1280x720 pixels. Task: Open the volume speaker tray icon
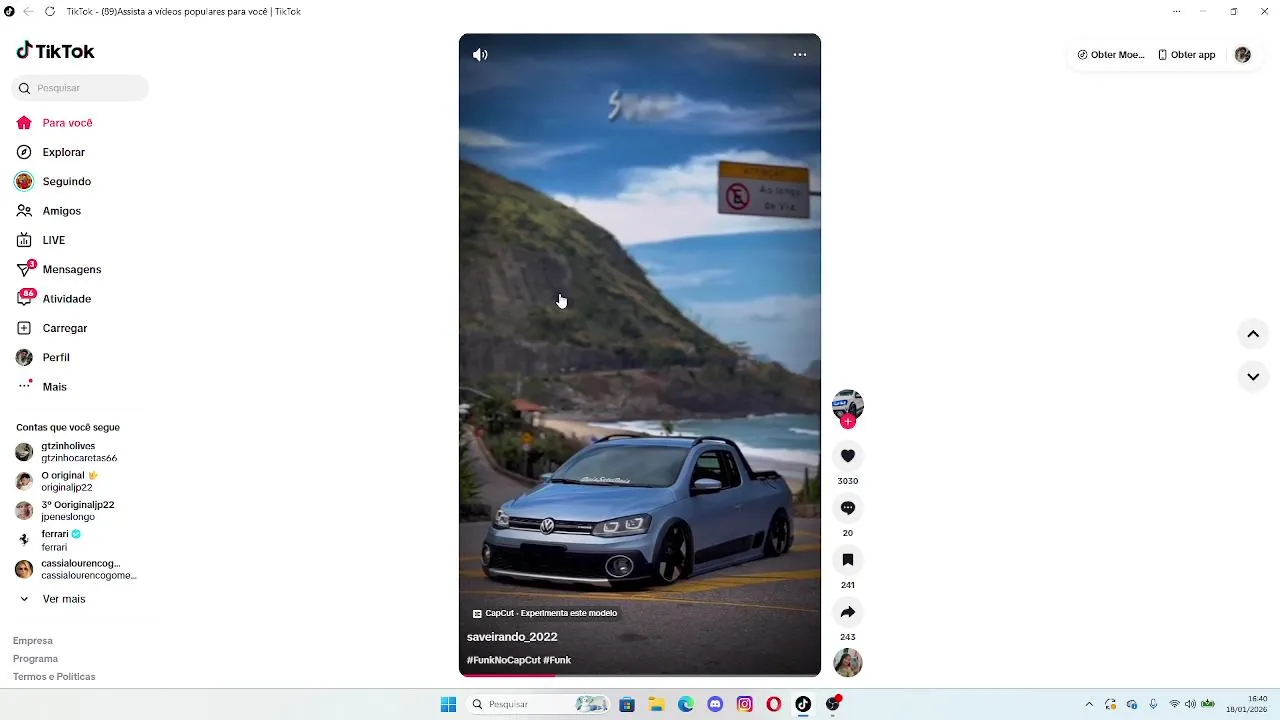pos(1191,705)
